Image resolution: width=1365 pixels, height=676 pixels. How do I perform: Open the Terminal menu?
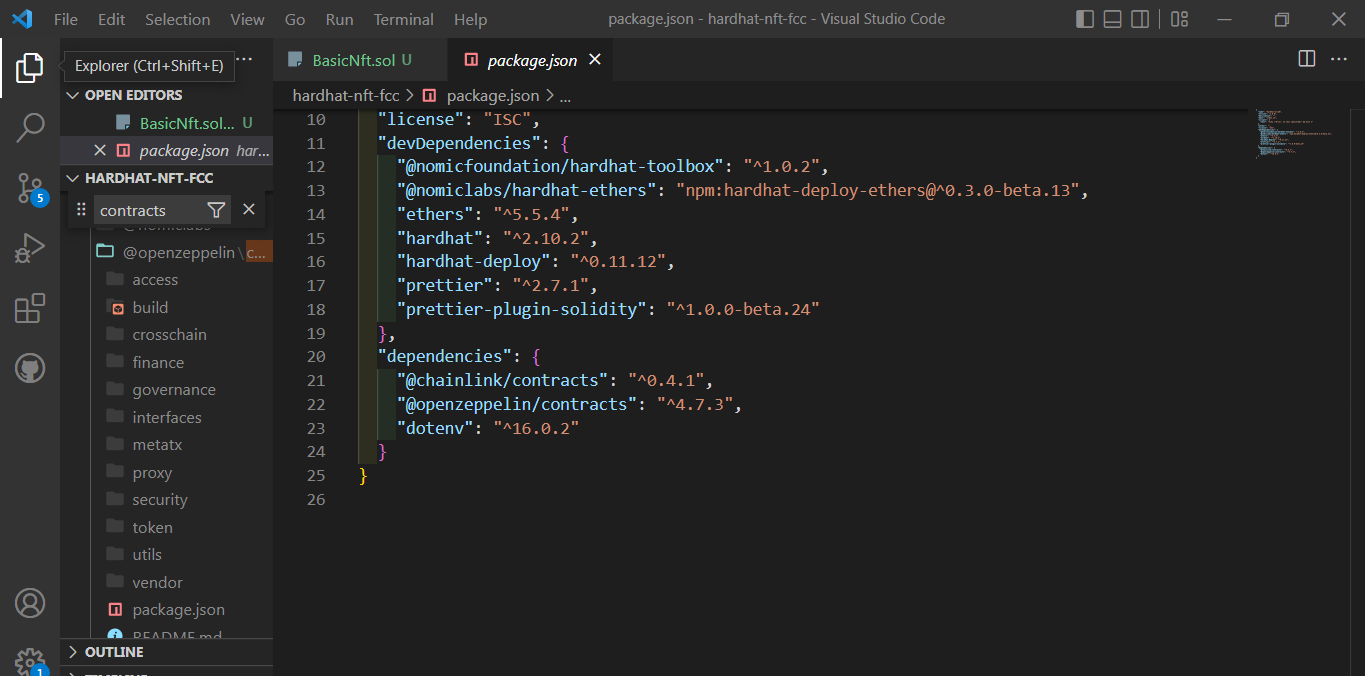coord(405,19)
